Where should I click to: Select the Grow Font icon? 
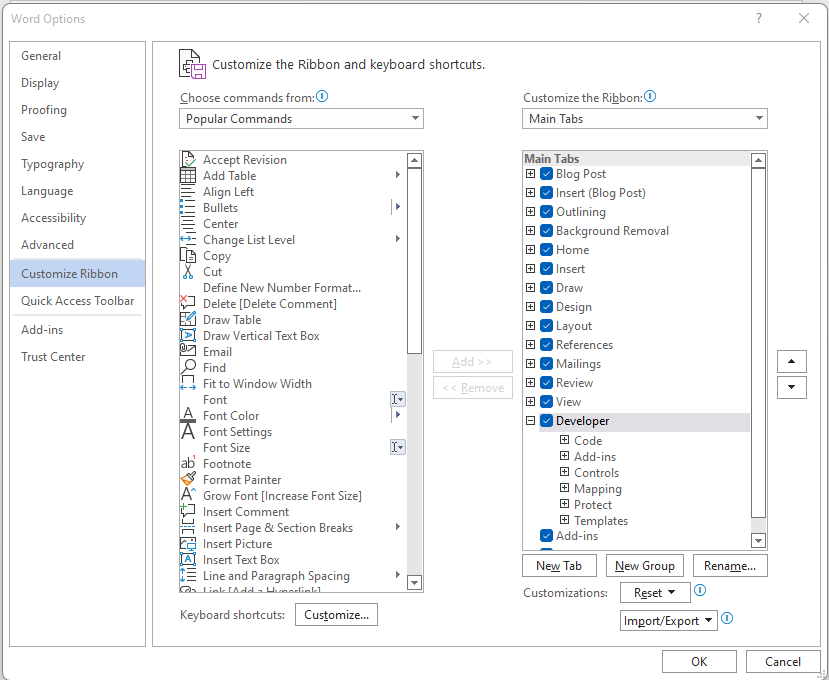pos(188,495)
